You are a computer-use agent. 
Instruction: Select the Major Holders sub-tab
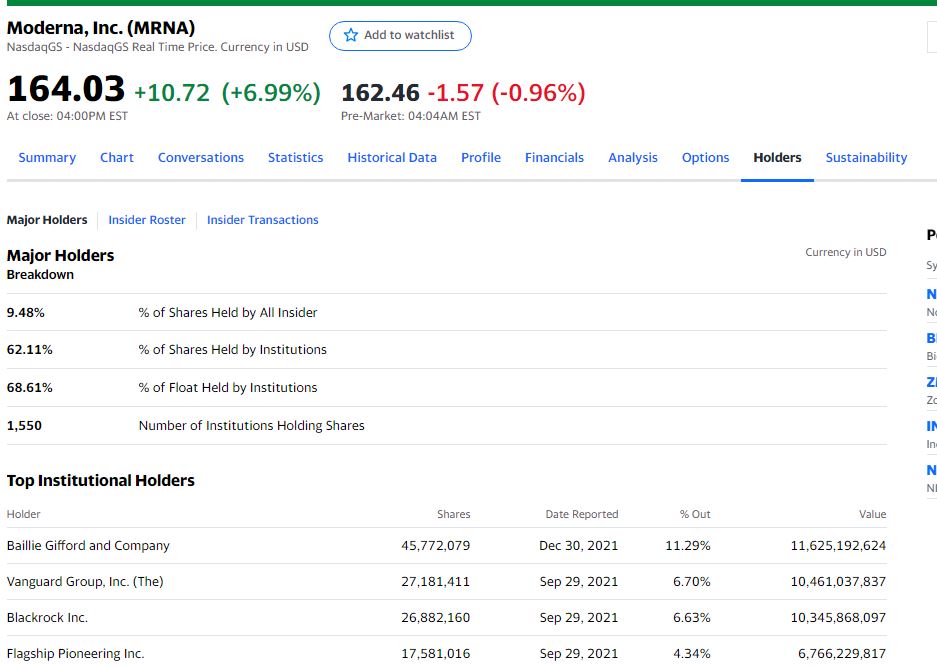click(x=47, y=220)
